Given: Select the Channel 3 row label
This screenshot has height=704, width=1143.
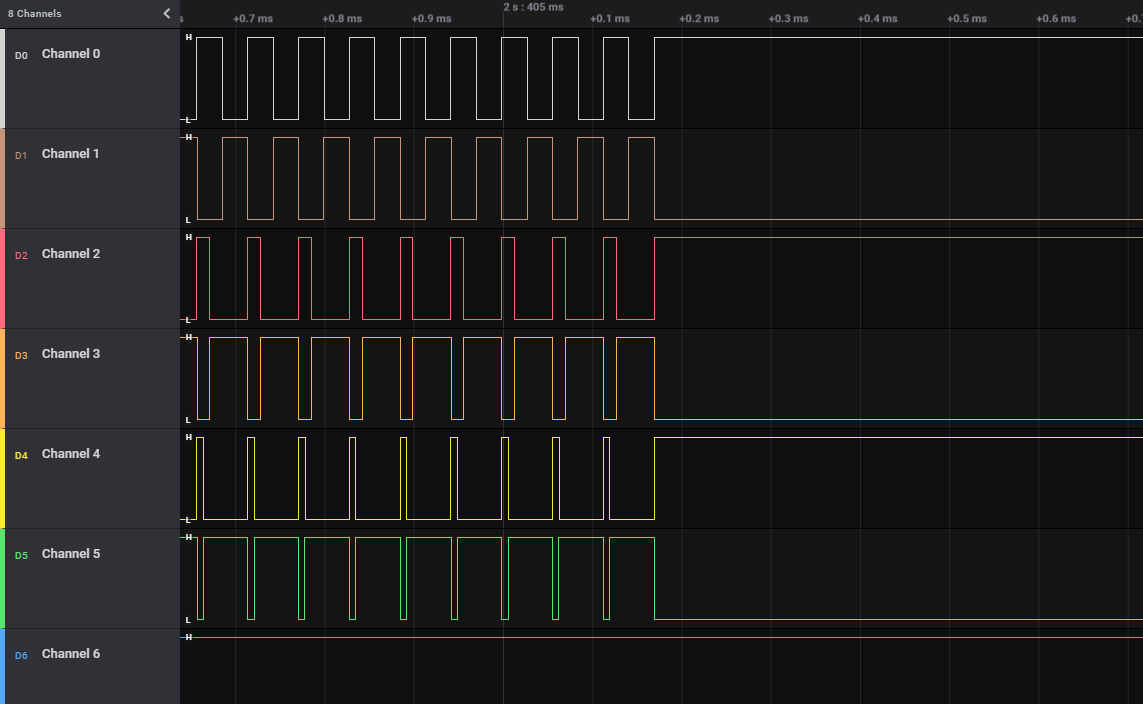Looking at the screenshot, I should point(71,353).
